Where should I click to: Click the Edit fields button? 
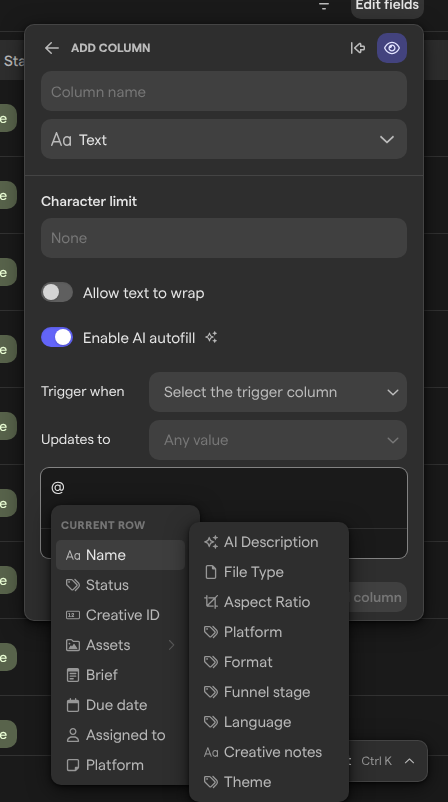[387, 6]
